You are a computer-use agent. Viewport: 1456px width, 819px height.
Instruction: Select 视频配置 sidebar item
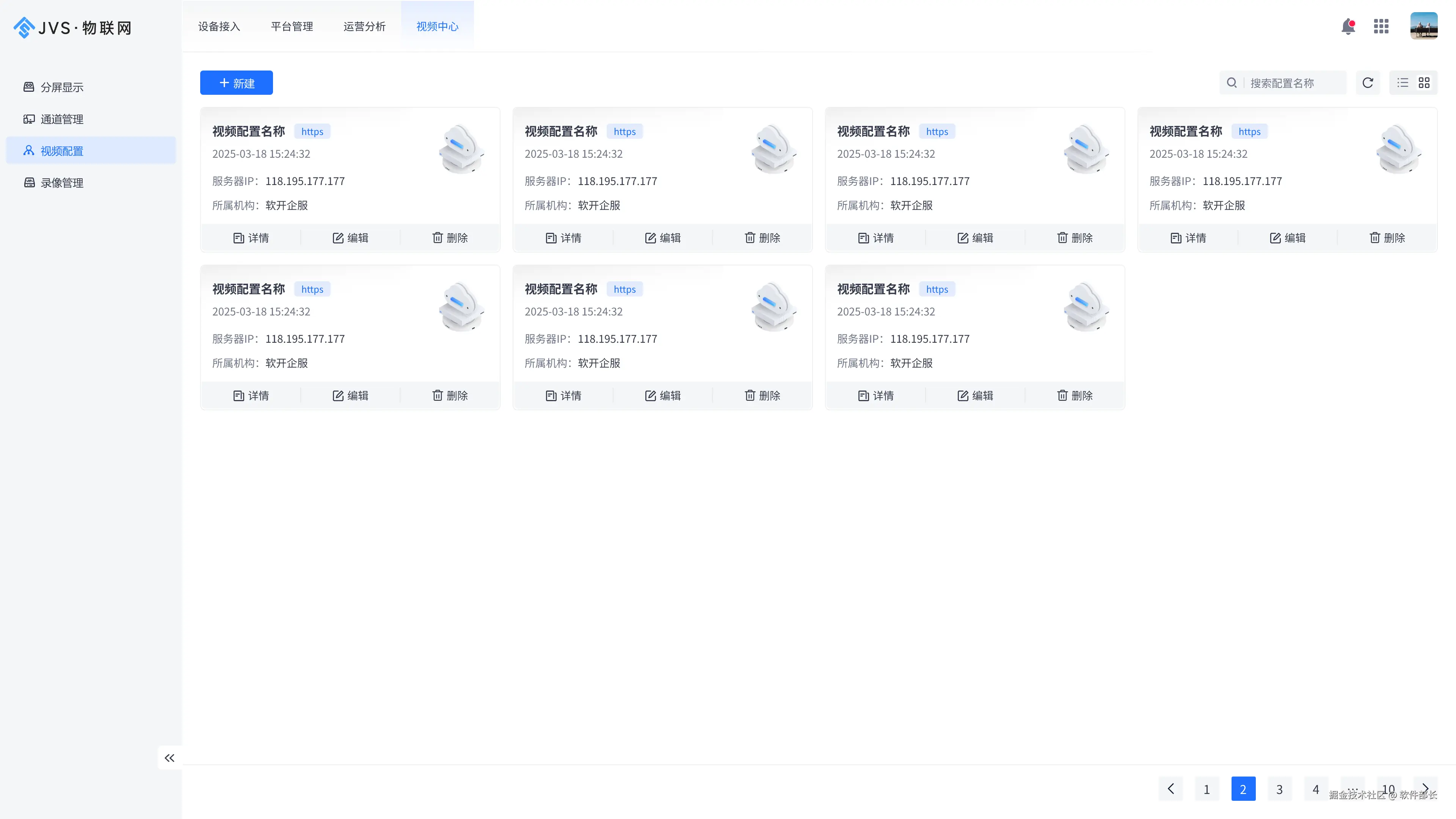[62, 151]
